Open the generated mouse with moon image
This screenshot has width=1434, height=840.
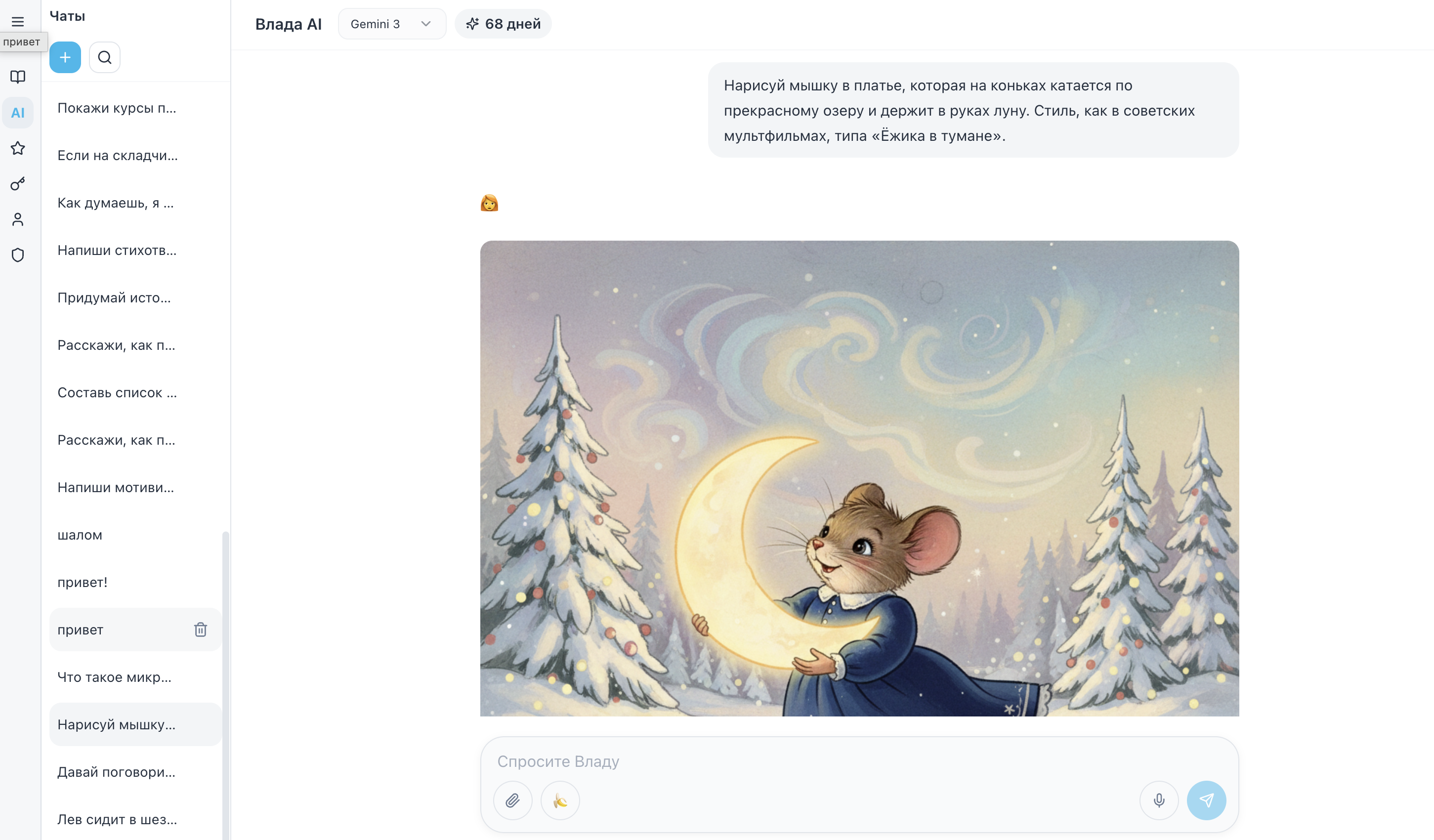(x=859, y=478)
